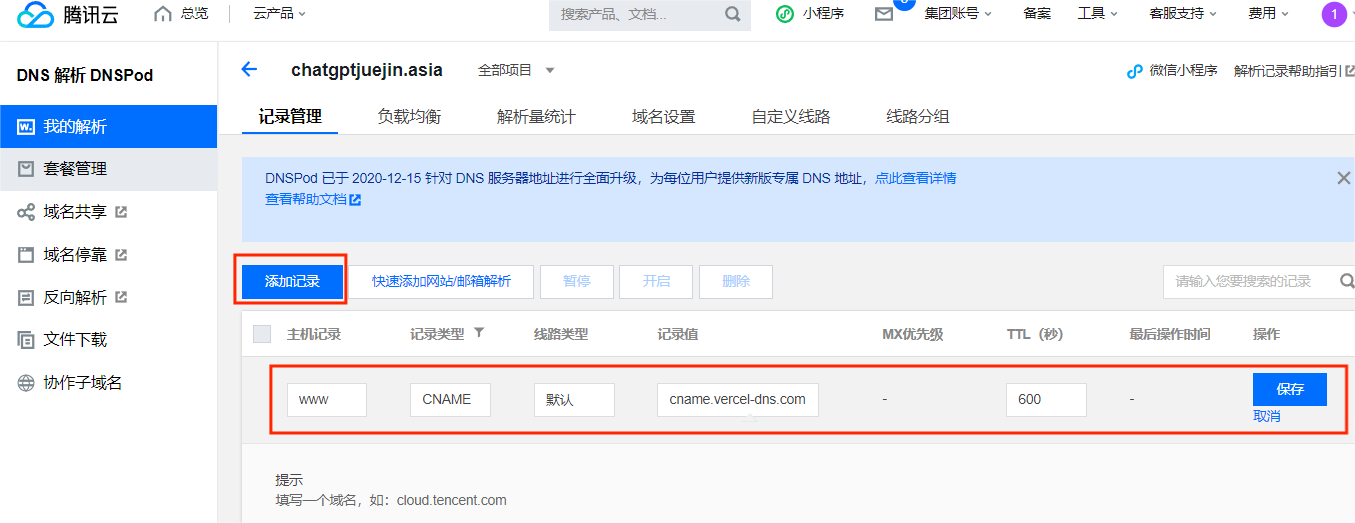Click the TTL 600 field
This screenshot has width=1355, height=523.
(x=1046, y=399)
